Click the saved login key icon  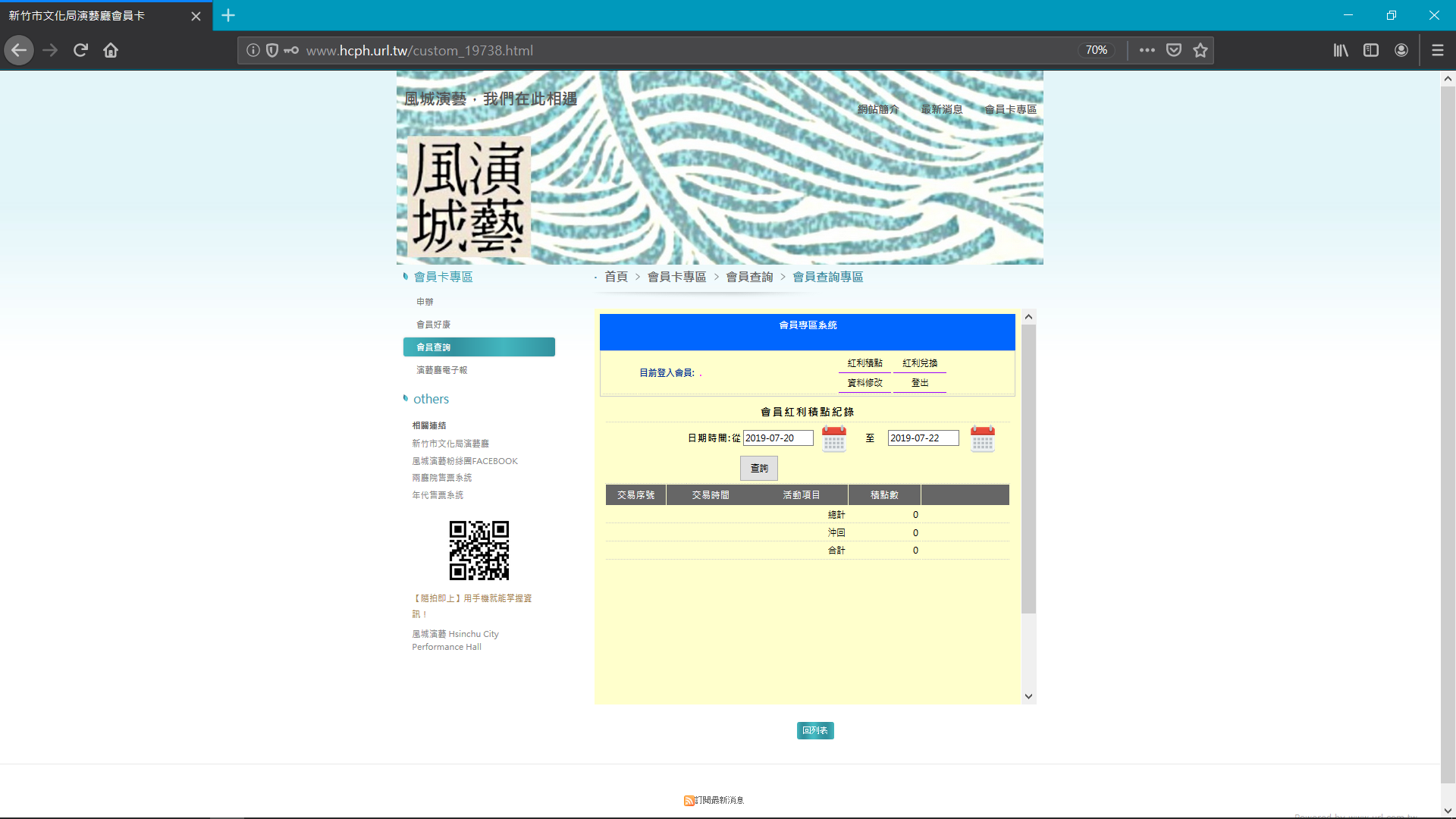click(291, 50)
